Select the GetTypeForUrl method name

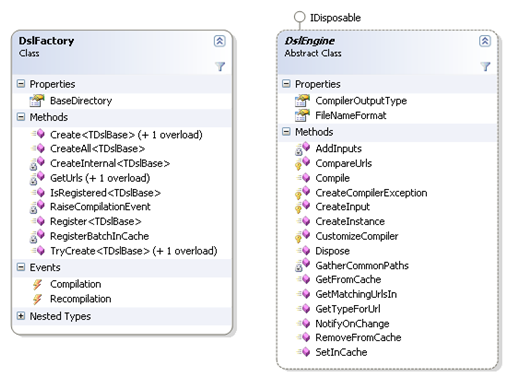point(348,309)
